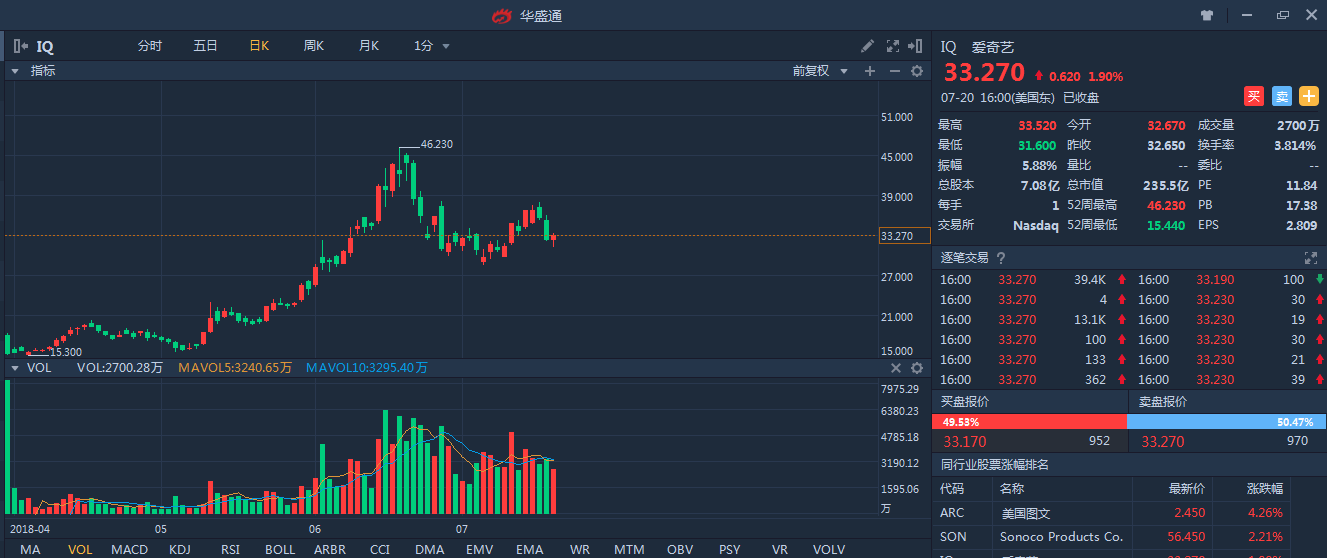Viewport: 1327px width, 558px height.
Task: Click the yellow plus add-to-watchlist button
Action: [x=1308, y=96]
